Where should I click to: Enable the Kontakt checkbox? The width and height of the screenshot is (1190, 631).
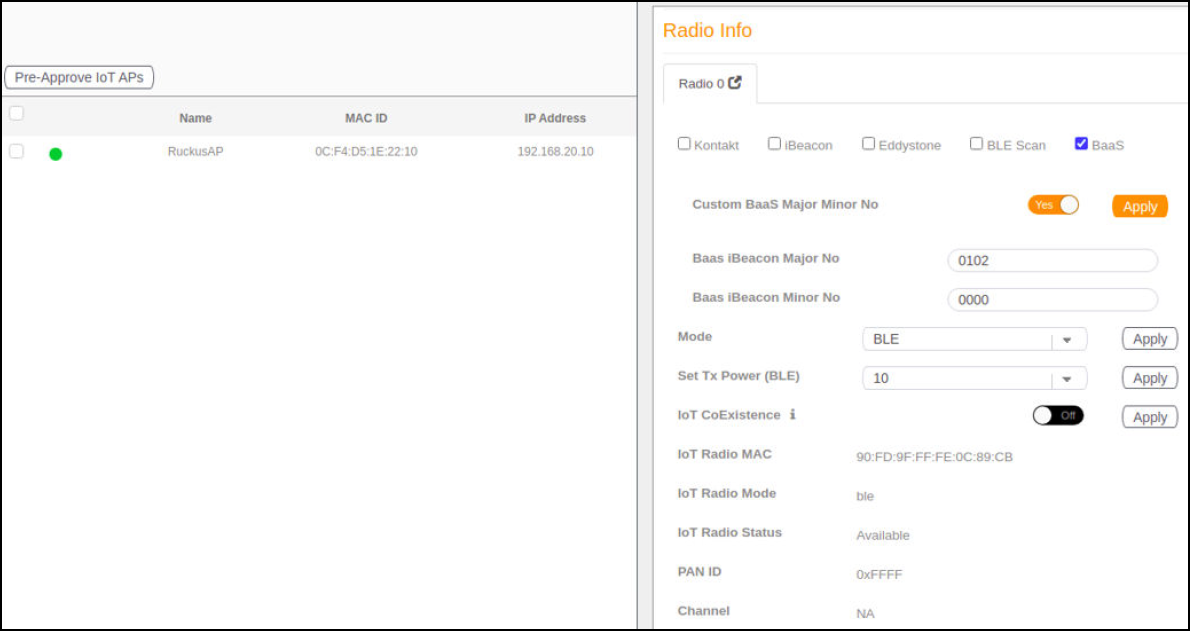pos(684,144)
